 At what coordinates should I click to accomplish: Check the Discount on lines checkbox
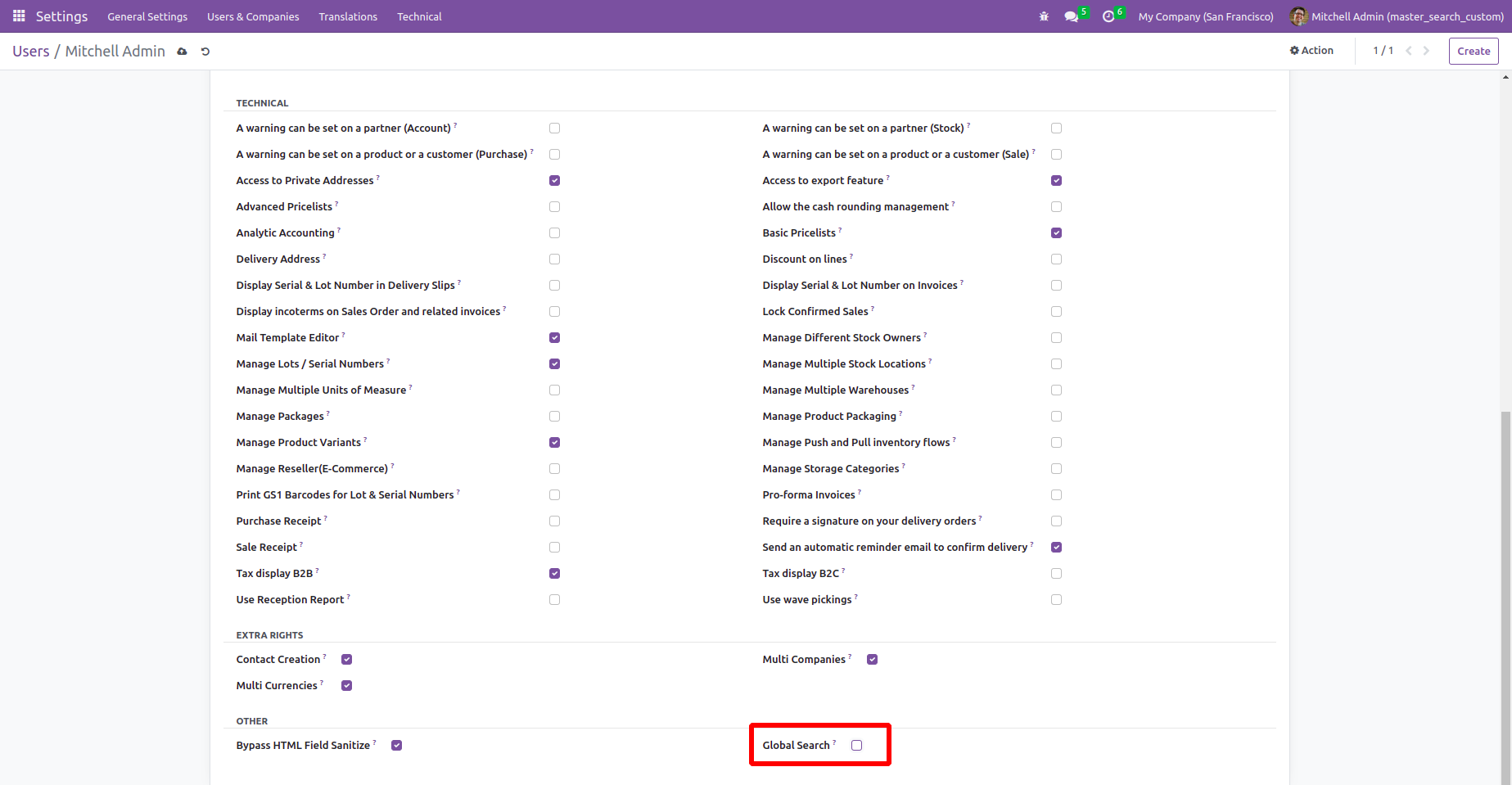1056,259
